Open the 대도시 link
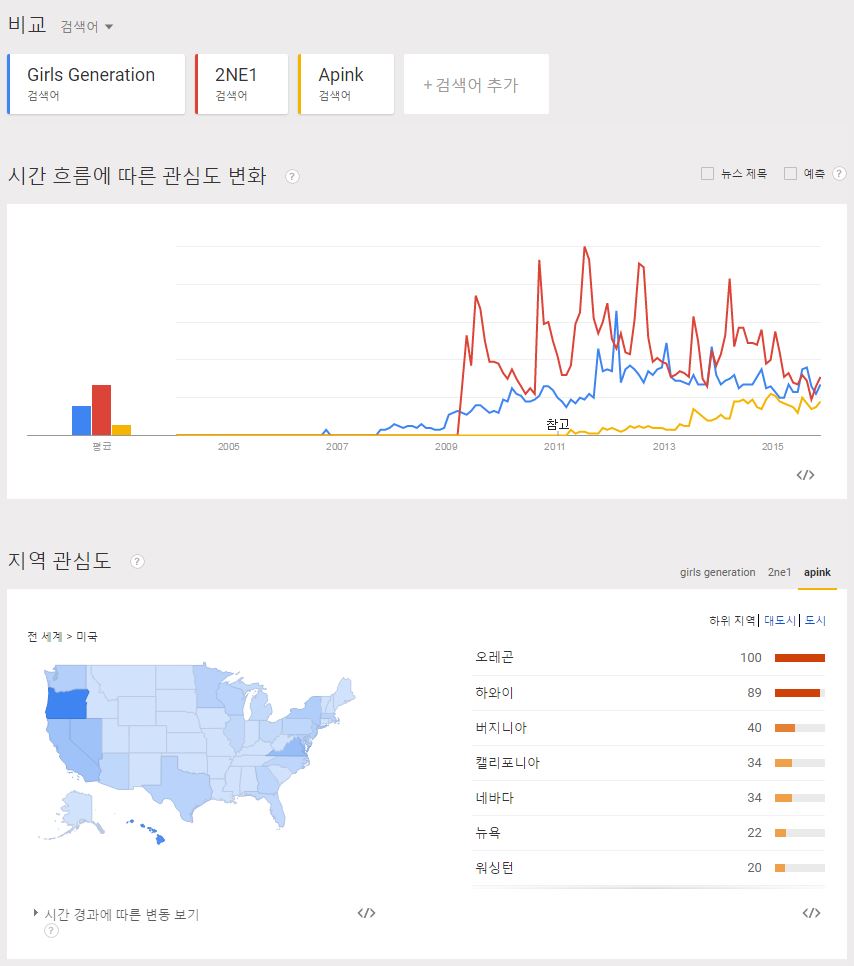This screenshot has width=854, height=966. (x=779, y=620)
